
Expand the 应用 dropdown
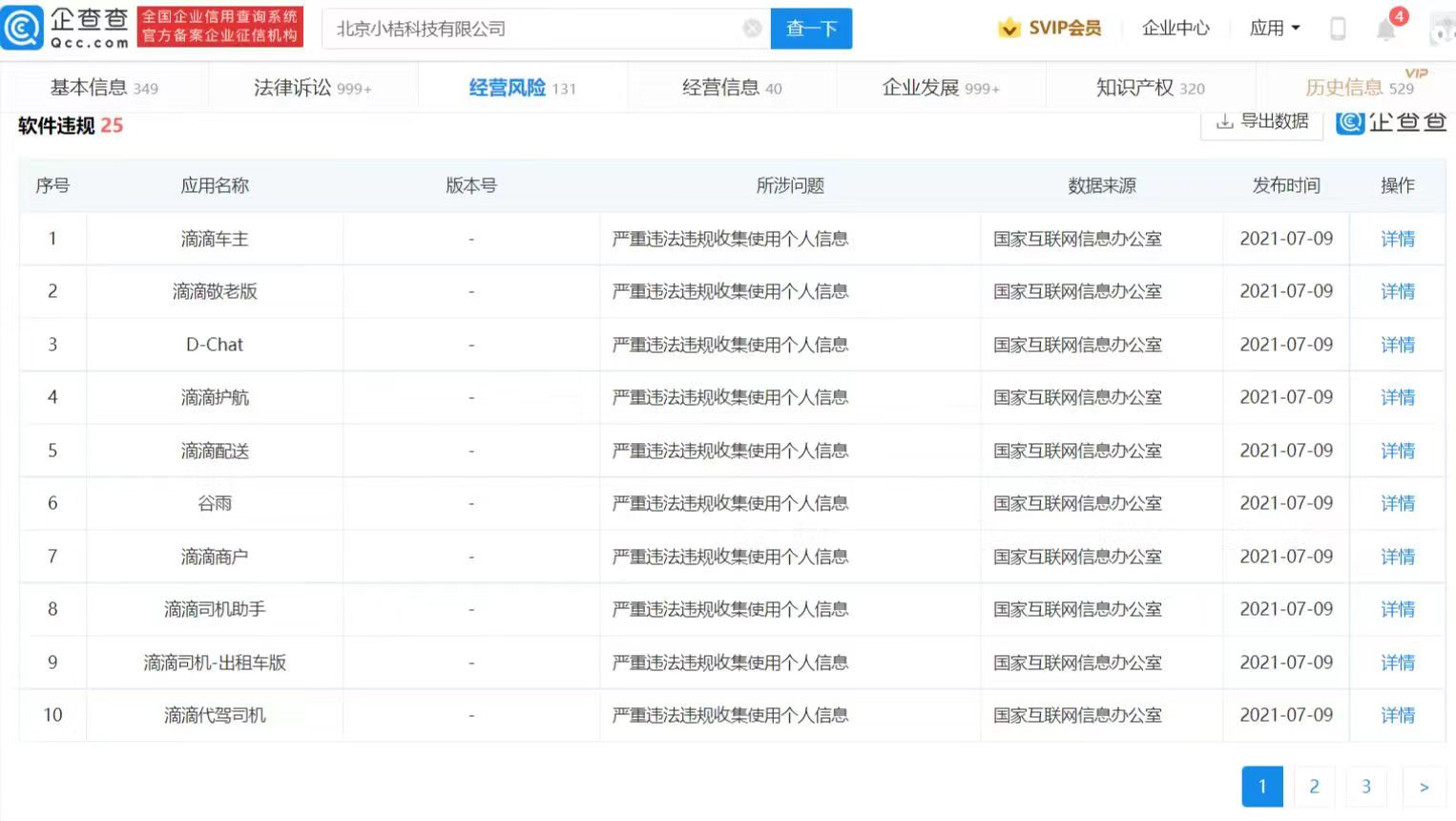tap(1275, 29)
